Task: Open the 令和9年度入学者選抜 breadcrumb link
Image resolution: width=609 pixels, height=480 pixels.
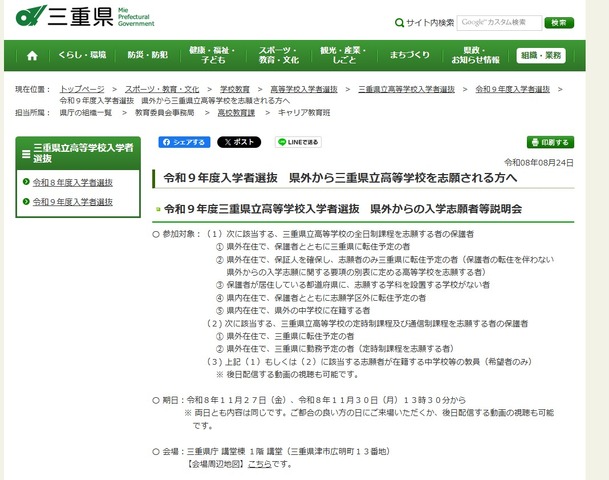Action: 513,89
